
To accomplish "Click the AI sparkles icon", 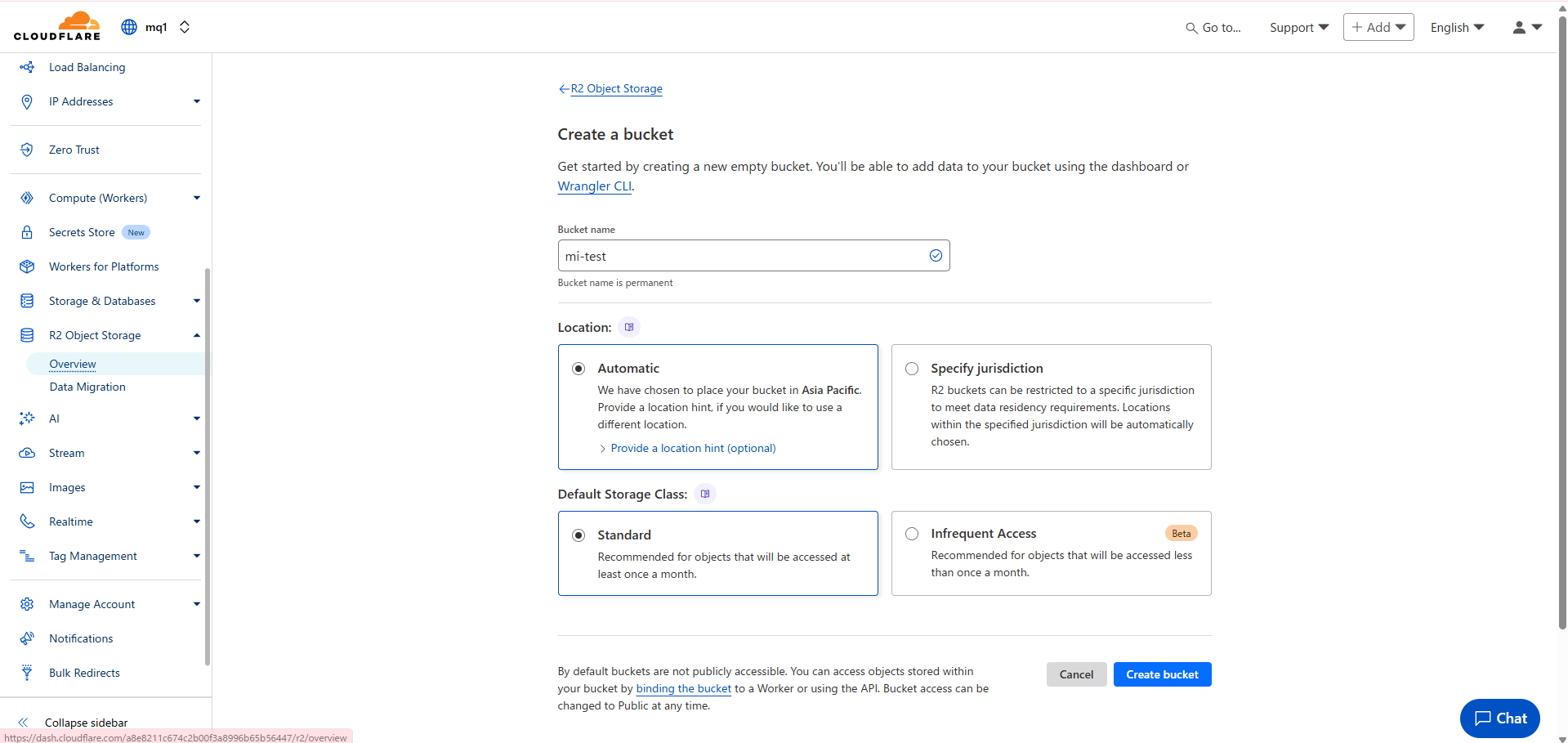I will tap(27, 418).
